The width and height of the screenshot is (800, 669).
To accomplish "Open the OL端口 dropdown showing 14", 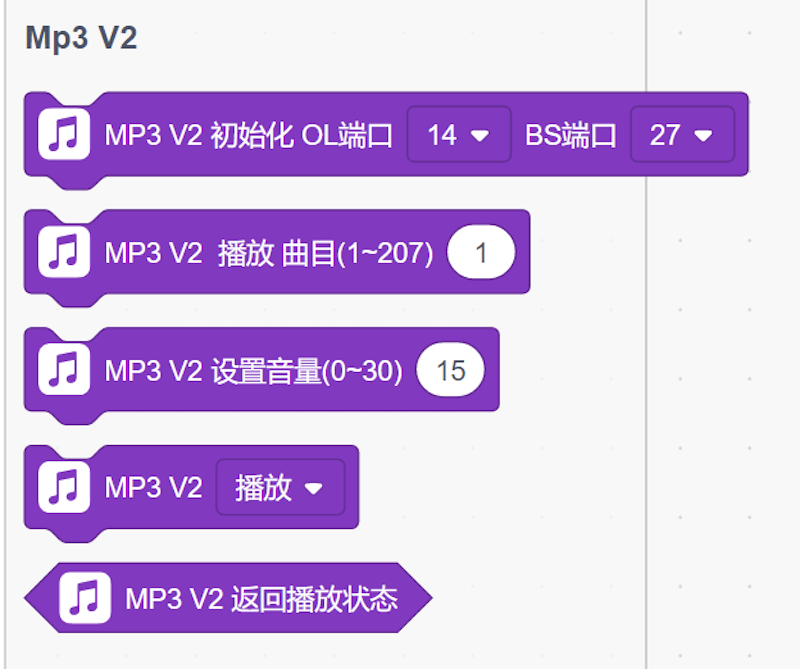I will coord(459,134).
